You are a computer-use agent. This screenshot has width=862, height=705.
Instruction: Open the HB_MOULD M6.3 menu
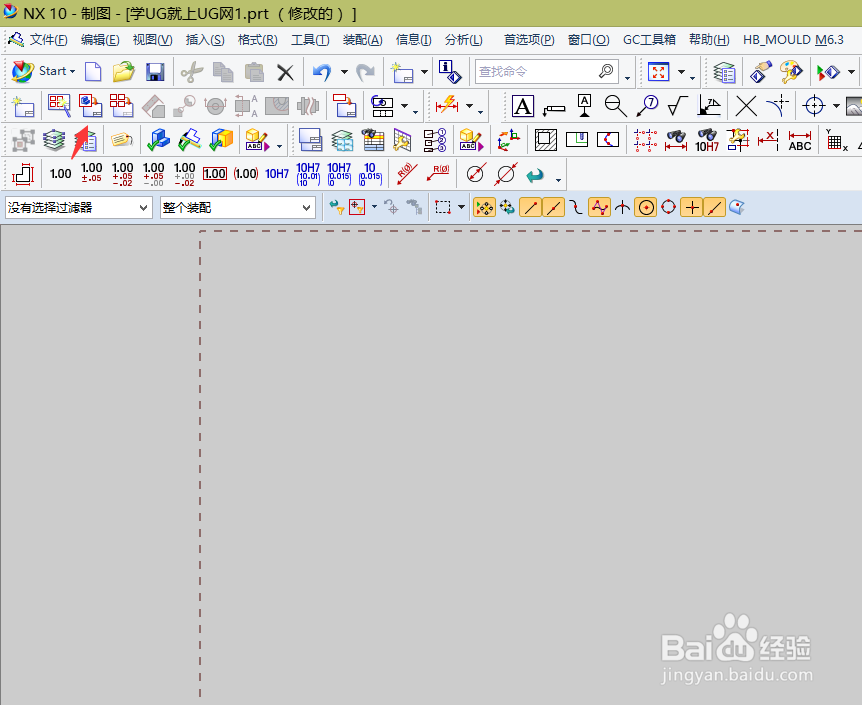(x=793, y=40)
